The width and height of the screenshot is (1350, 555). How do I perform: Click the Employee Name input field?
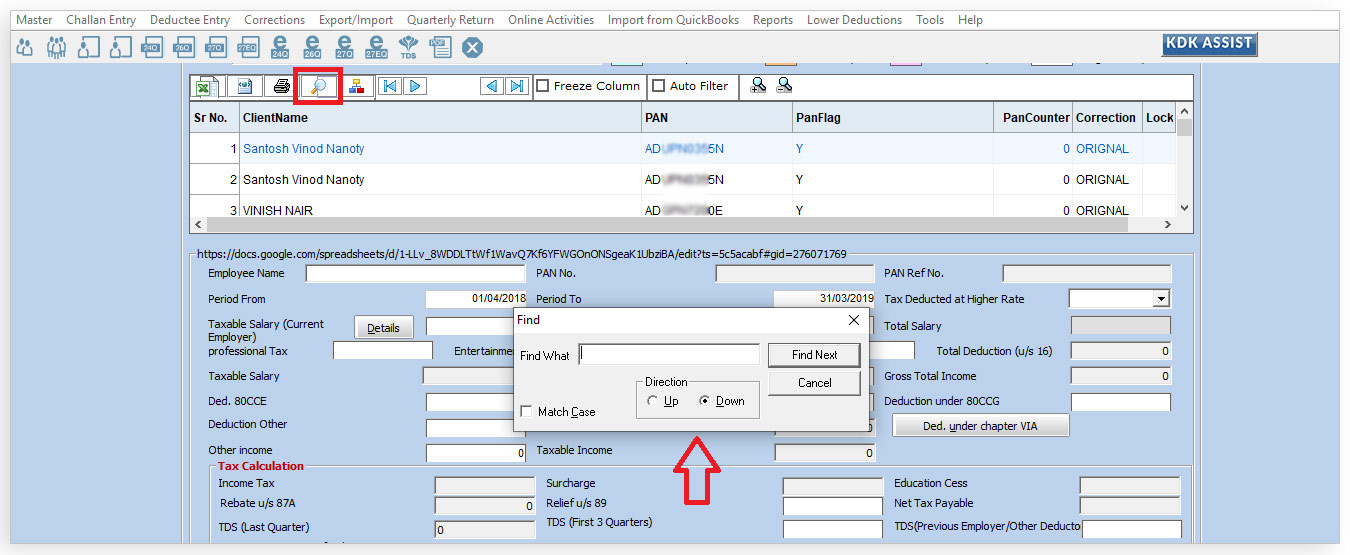[415, 274]
